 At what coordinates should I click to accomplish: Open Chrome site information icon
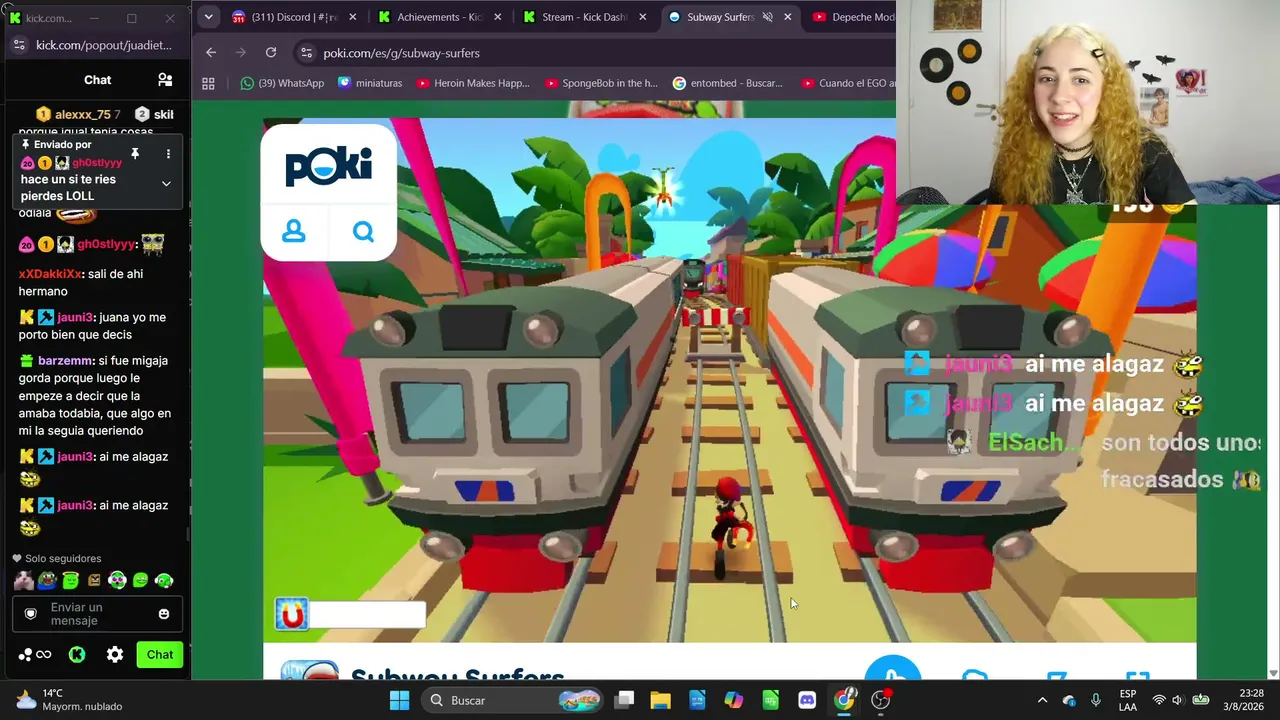tap(306, 53)
